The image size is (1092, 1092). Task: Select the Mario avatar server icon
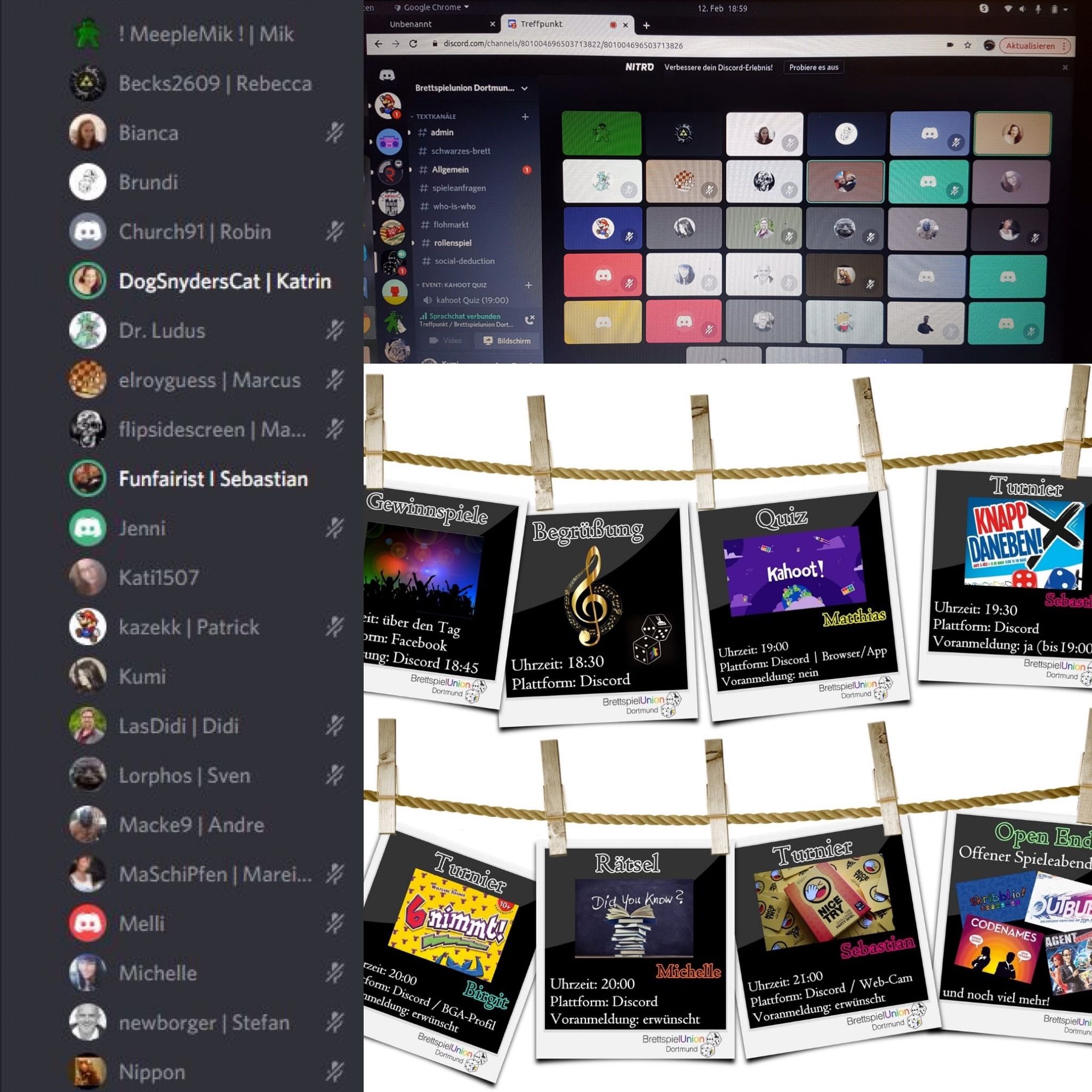click(x=388, y=106)
